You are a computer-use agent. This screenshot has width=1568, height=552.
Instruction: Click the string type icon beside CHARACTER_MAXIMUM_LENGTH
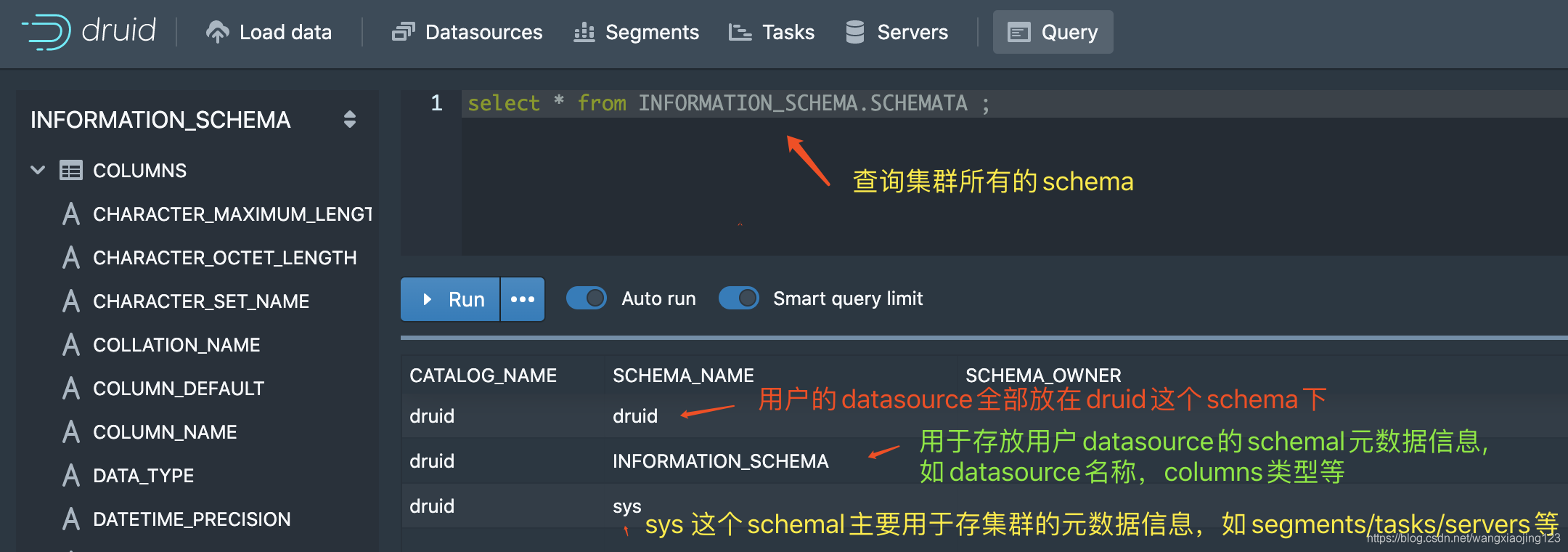tap(71, 214)
